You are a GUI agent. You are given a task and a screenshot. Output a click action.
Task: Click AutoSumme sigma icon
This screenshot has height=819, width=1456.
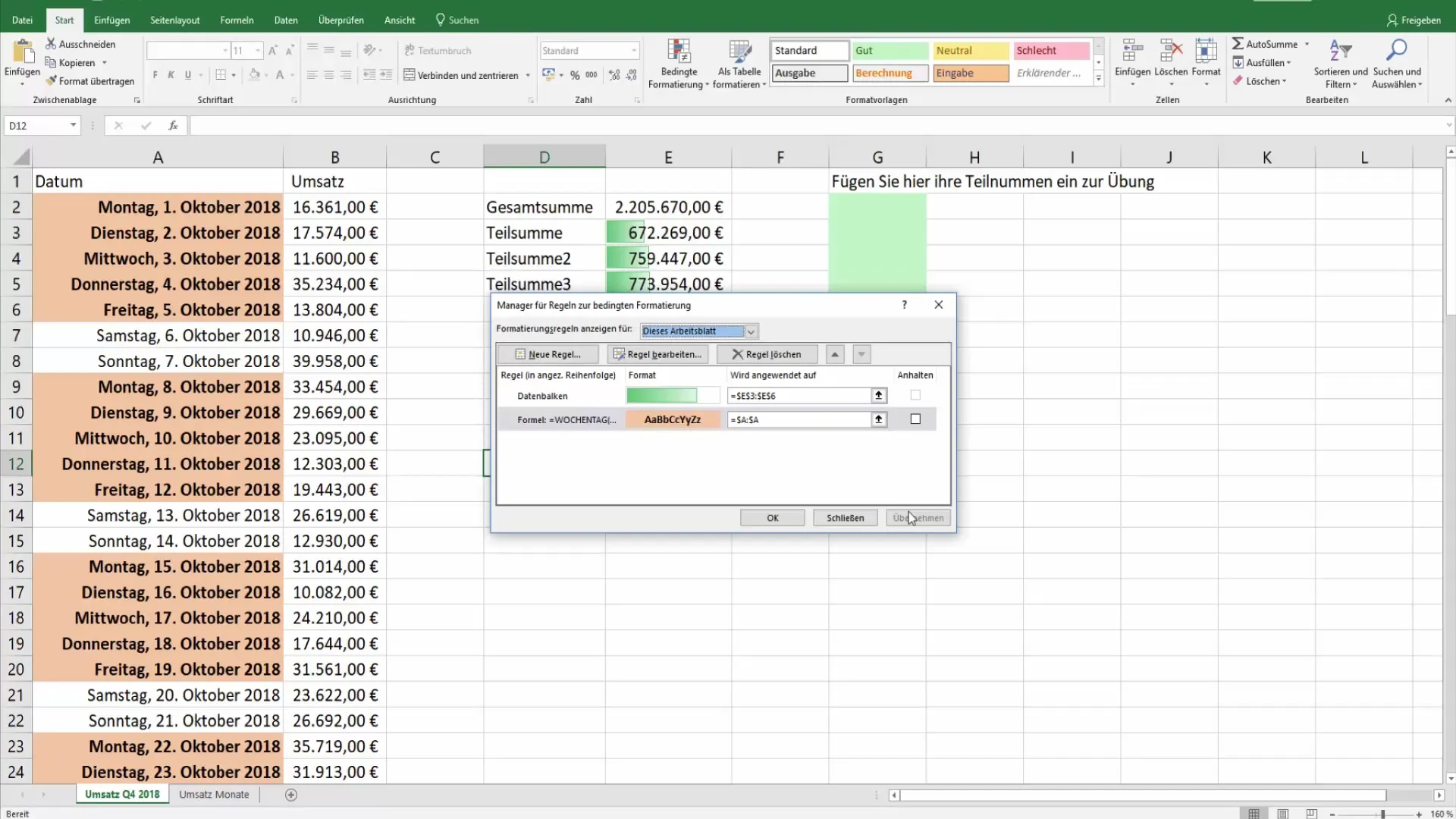1238,44
